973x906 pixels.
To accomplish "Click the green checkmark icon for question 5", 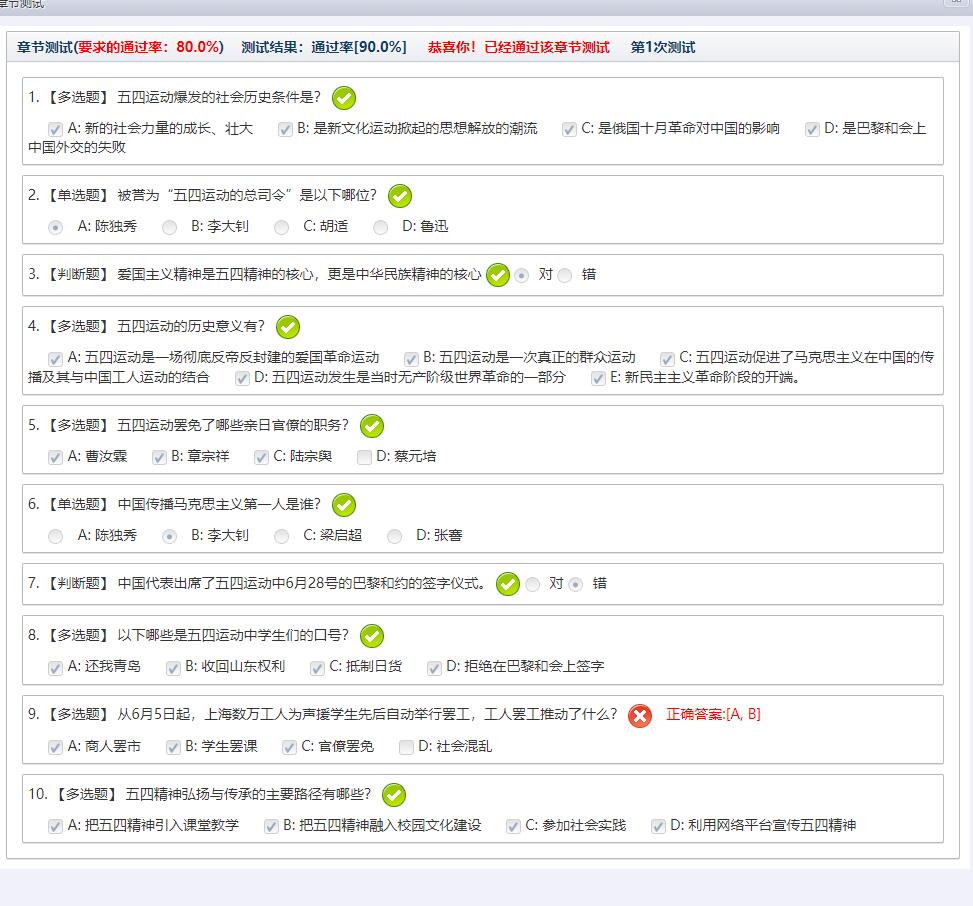I will [372, 426].
